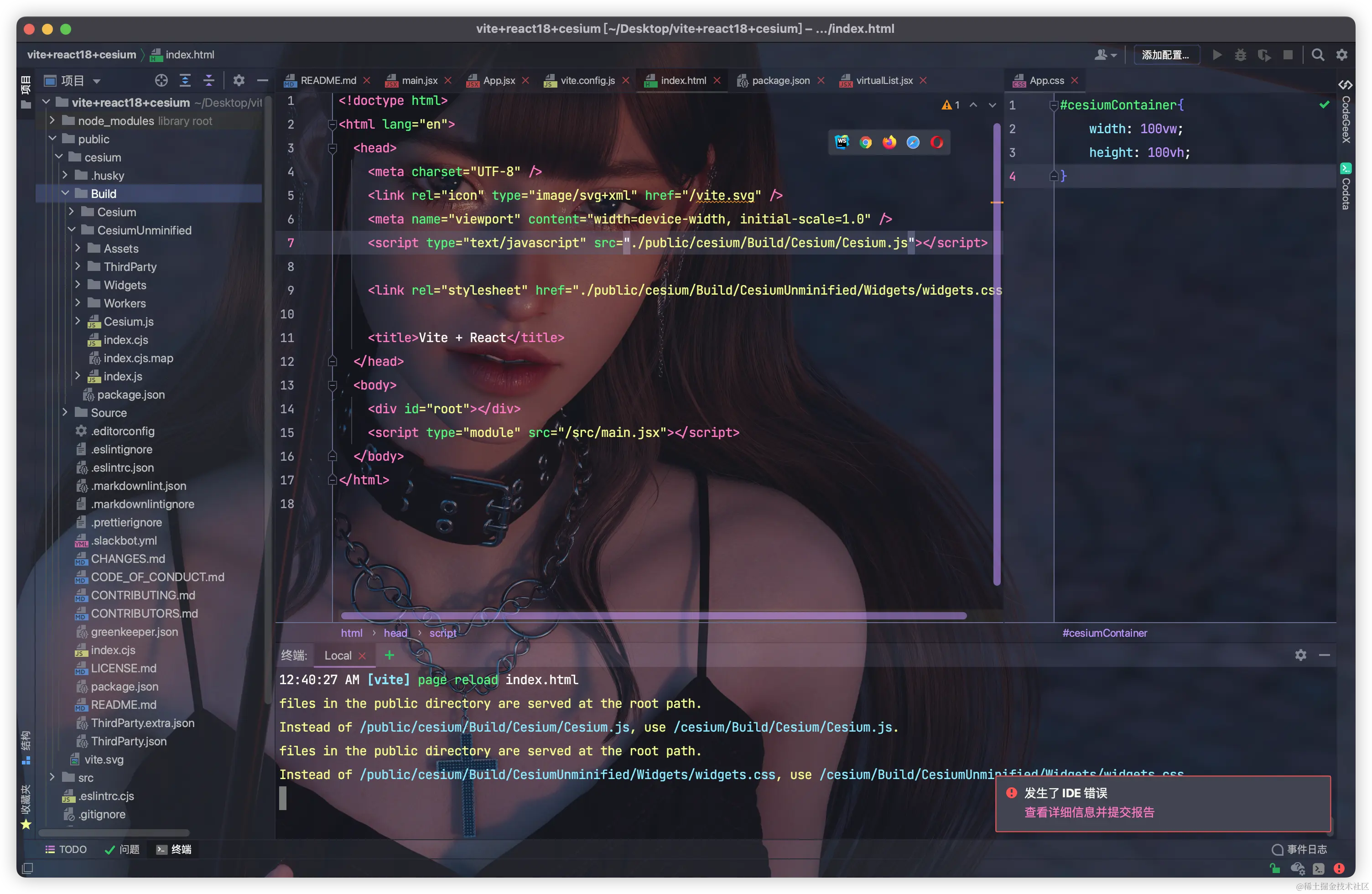Open the Codota panel on the right sidebar
Screen dimensions: 1372x894
pos(1346,184)
